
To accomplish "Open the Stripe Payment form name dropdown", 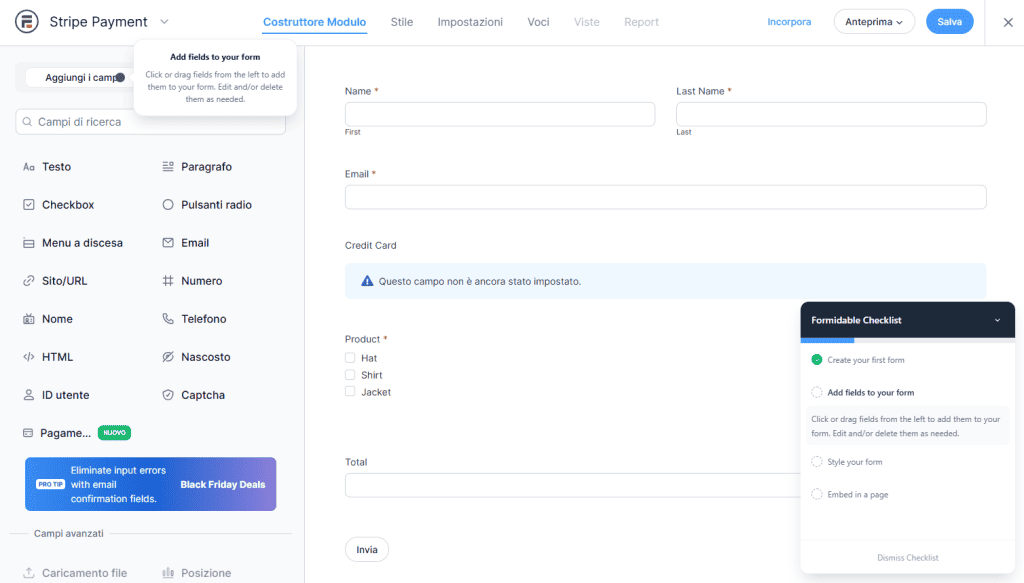I will (x=164, y=22).
